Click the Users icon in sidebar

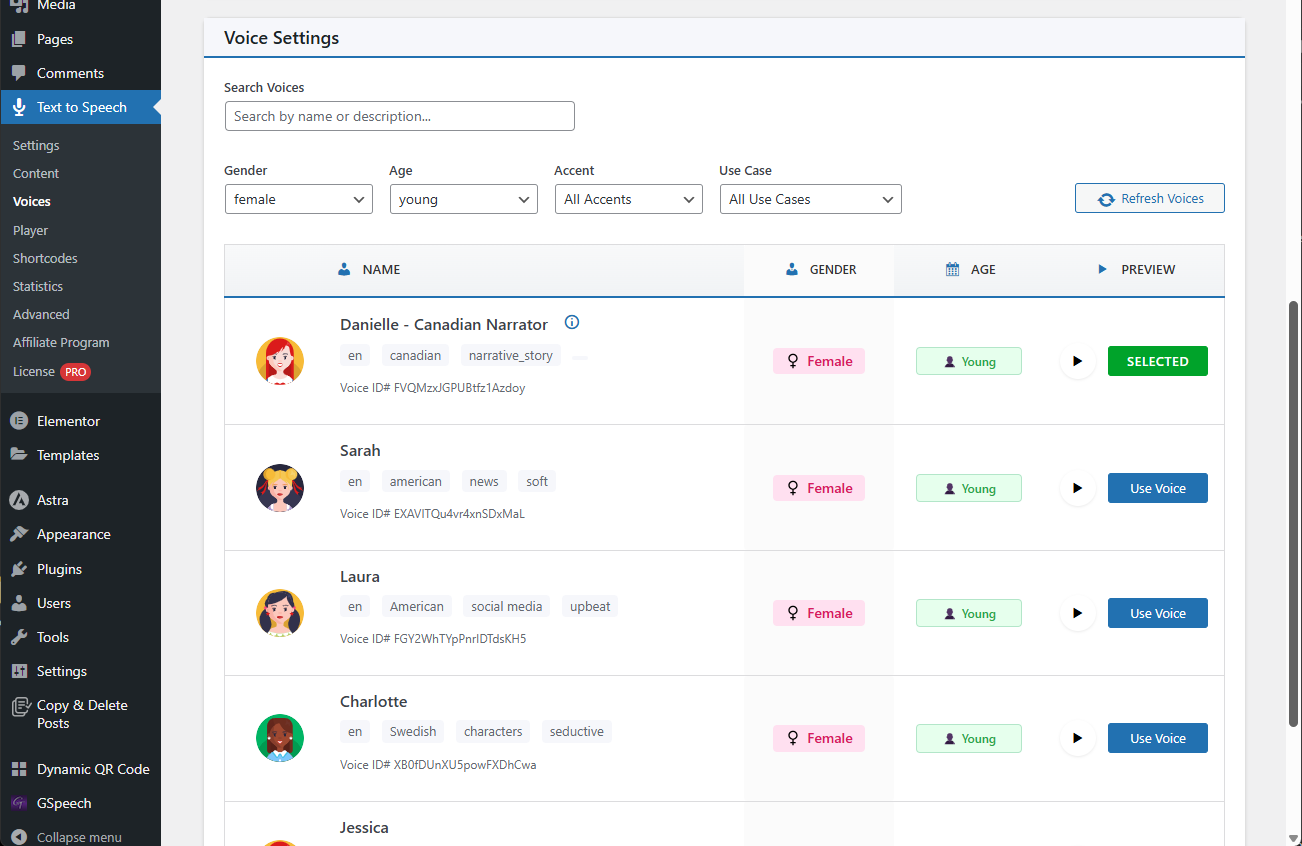tap(19, 603)
